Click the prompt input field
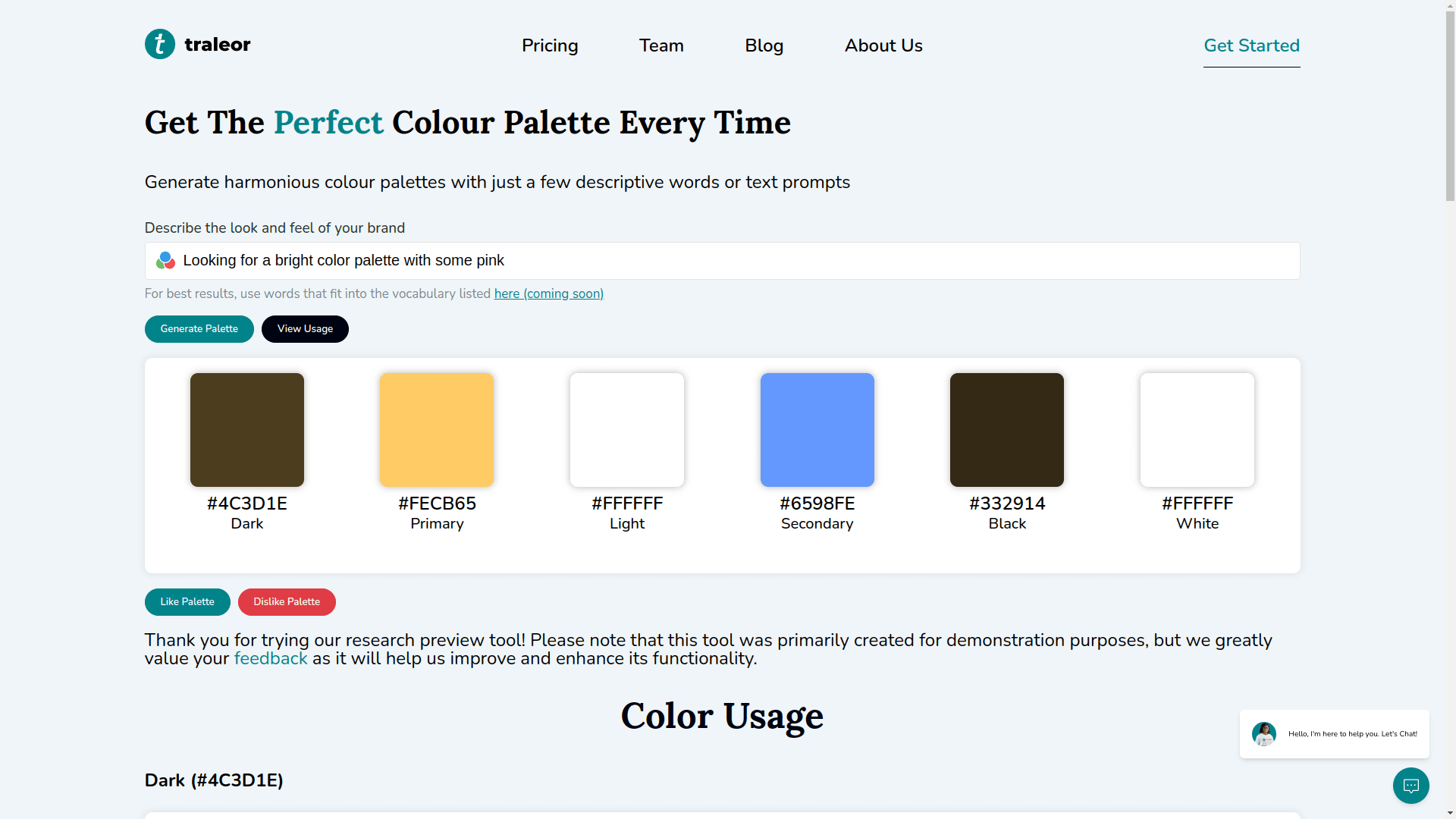This screenshot has height=819, width=1456. 722,260
